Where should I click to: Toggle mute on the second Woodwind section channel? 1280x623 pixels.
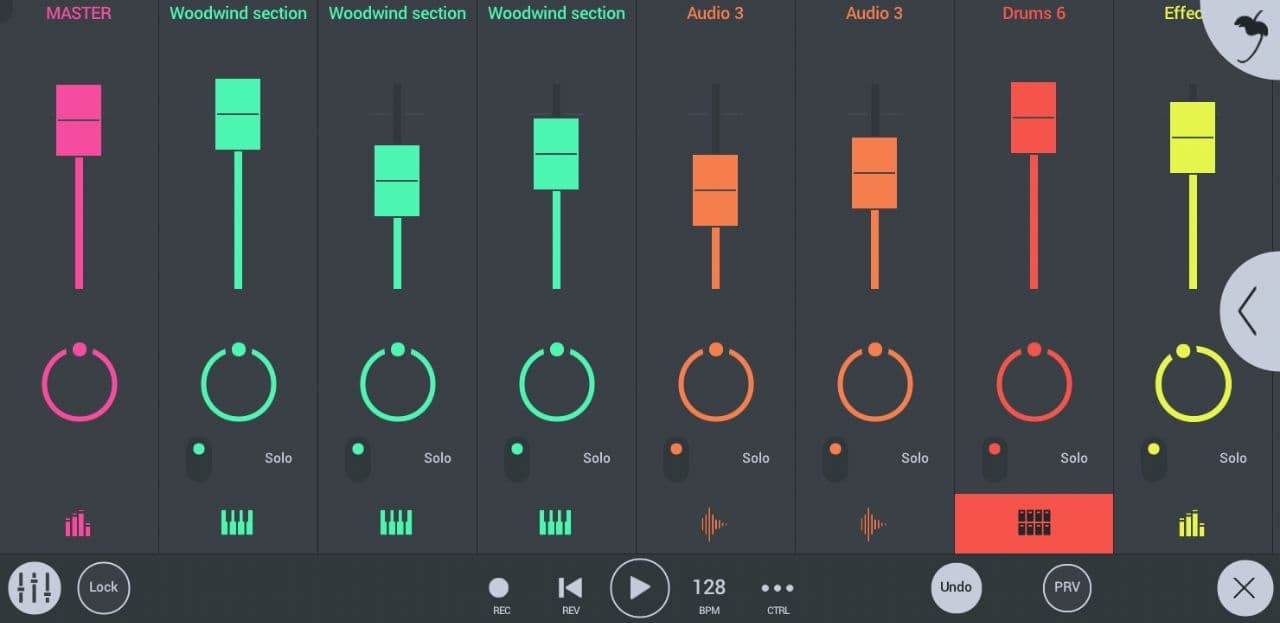tap(358, 459)
